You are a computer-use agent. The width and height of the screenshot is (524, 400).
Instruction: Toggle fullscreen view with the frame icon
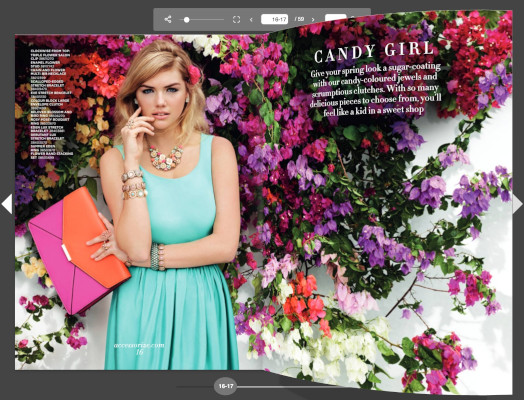tap(236, 19)
